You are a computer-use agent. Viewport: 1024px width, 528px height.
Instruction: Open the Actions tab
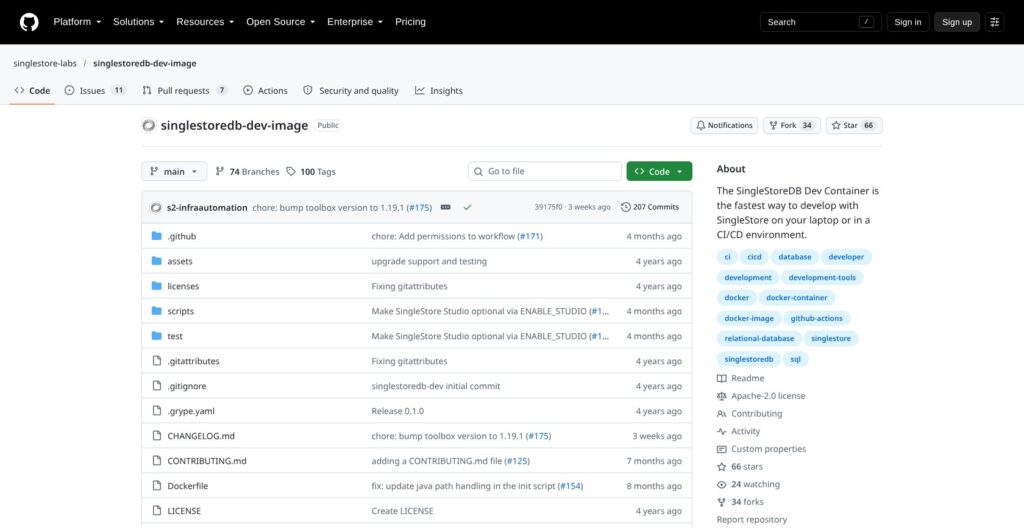265,91
